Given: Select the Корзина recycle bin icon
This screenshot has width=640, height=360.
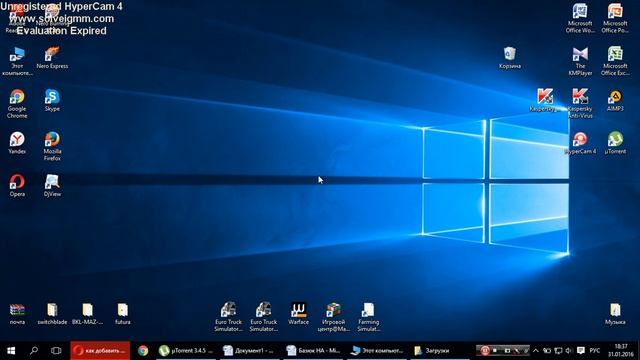Looking at the screenshot, I should (510, 58).
